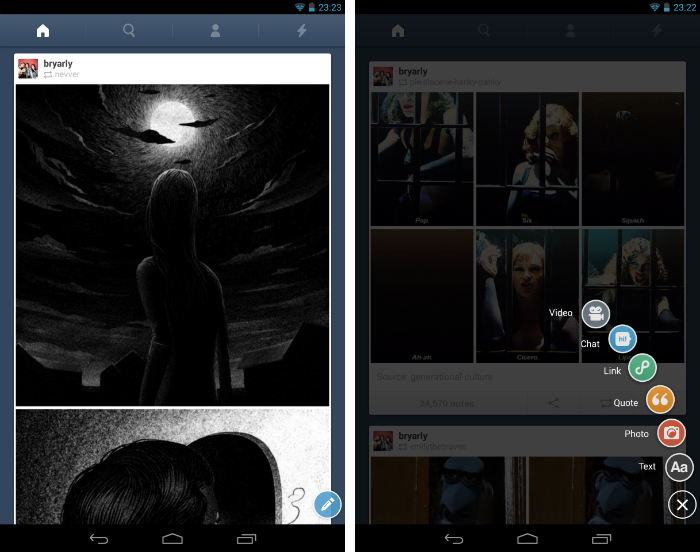The height and width of the screenshot is (552, 700).
Task: Close the compose menu with X
Action: [x=682, y=505]
